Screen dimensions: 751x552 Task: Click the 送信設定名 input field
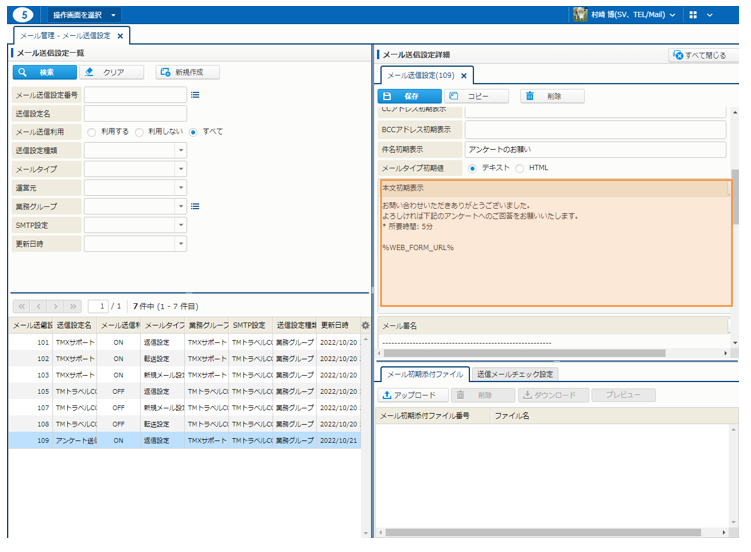click(135, 113)
